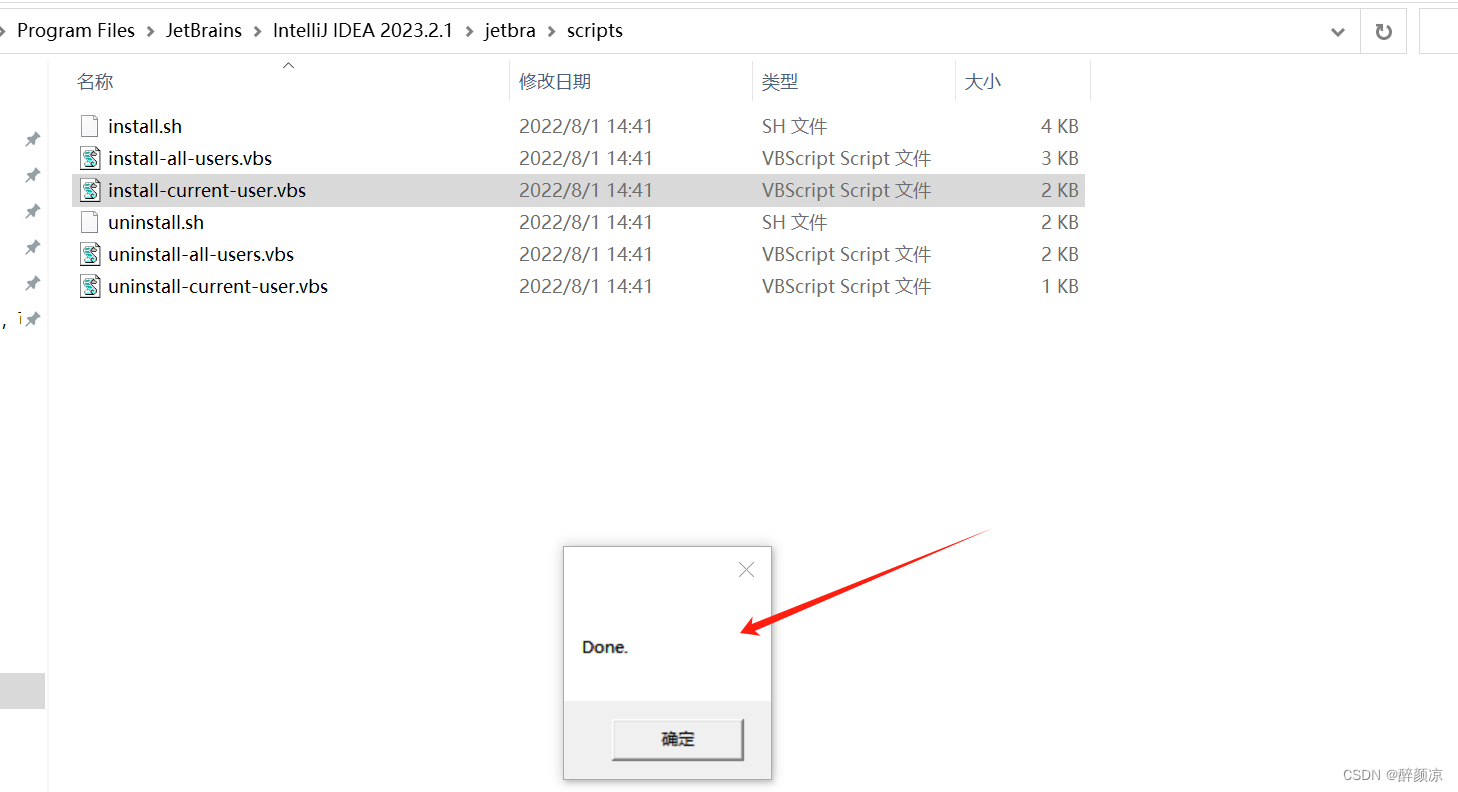This screenshot has height=792, width=1458.
Task: Select file name install-all-users.vbs
Action: point(190,158)
